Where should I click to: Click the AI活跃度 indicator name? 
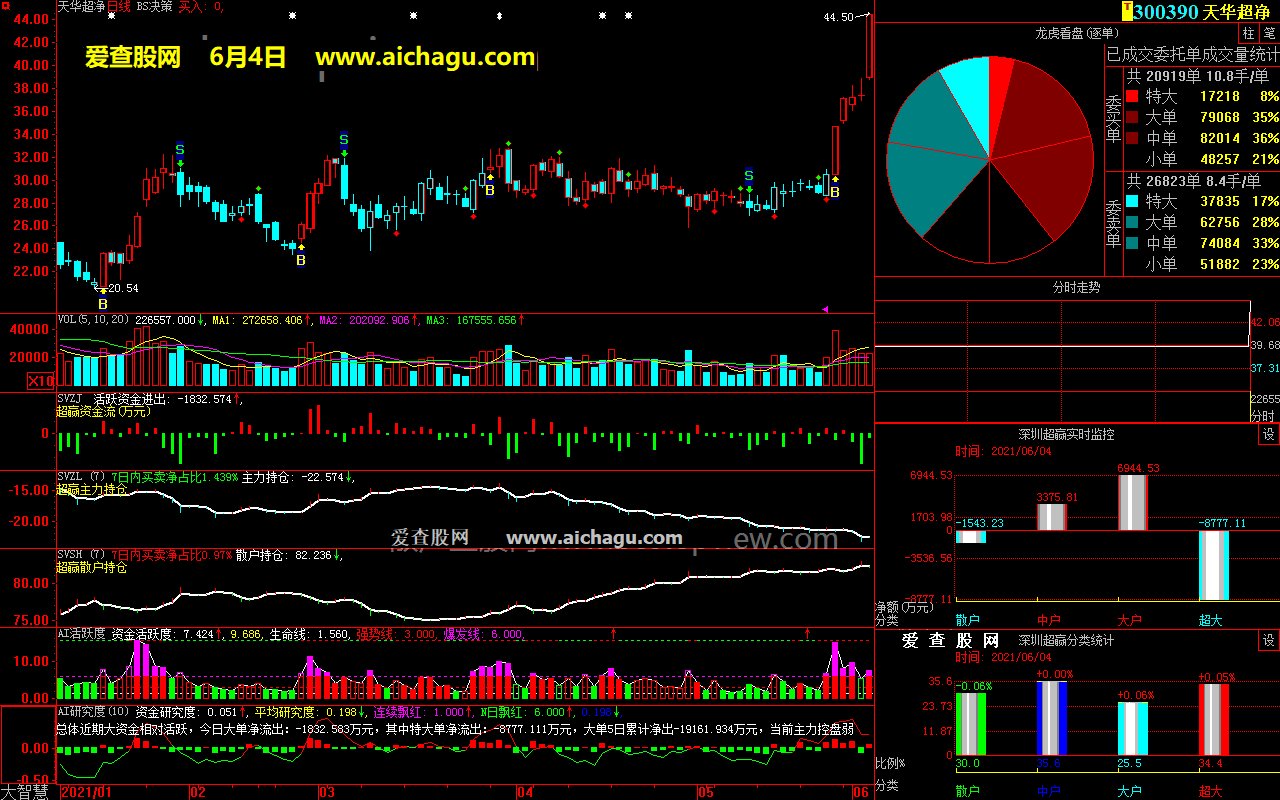click(x=81, y=633)
